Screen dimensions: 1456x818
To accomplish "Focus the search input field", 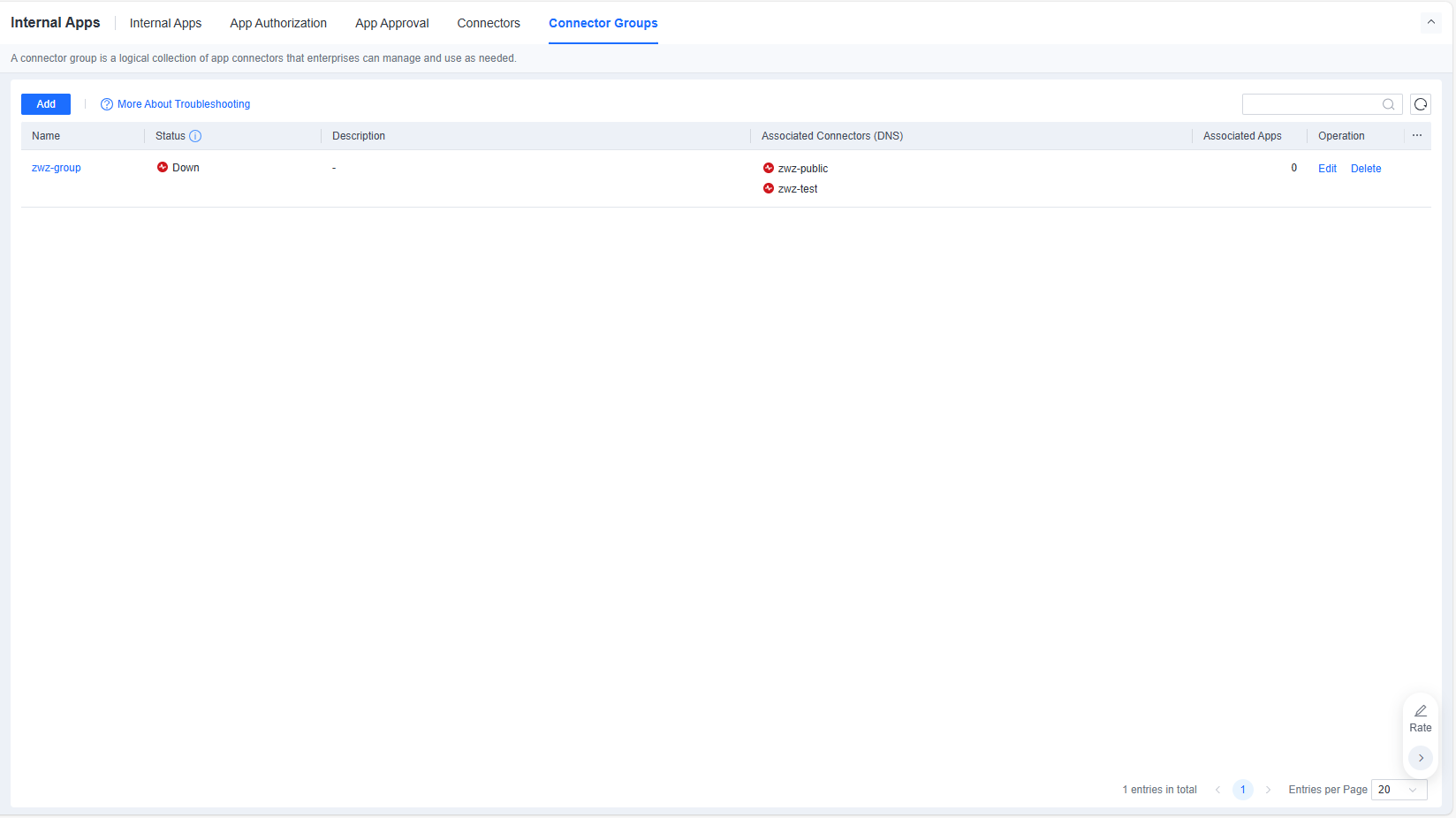I will [1312, 104].
